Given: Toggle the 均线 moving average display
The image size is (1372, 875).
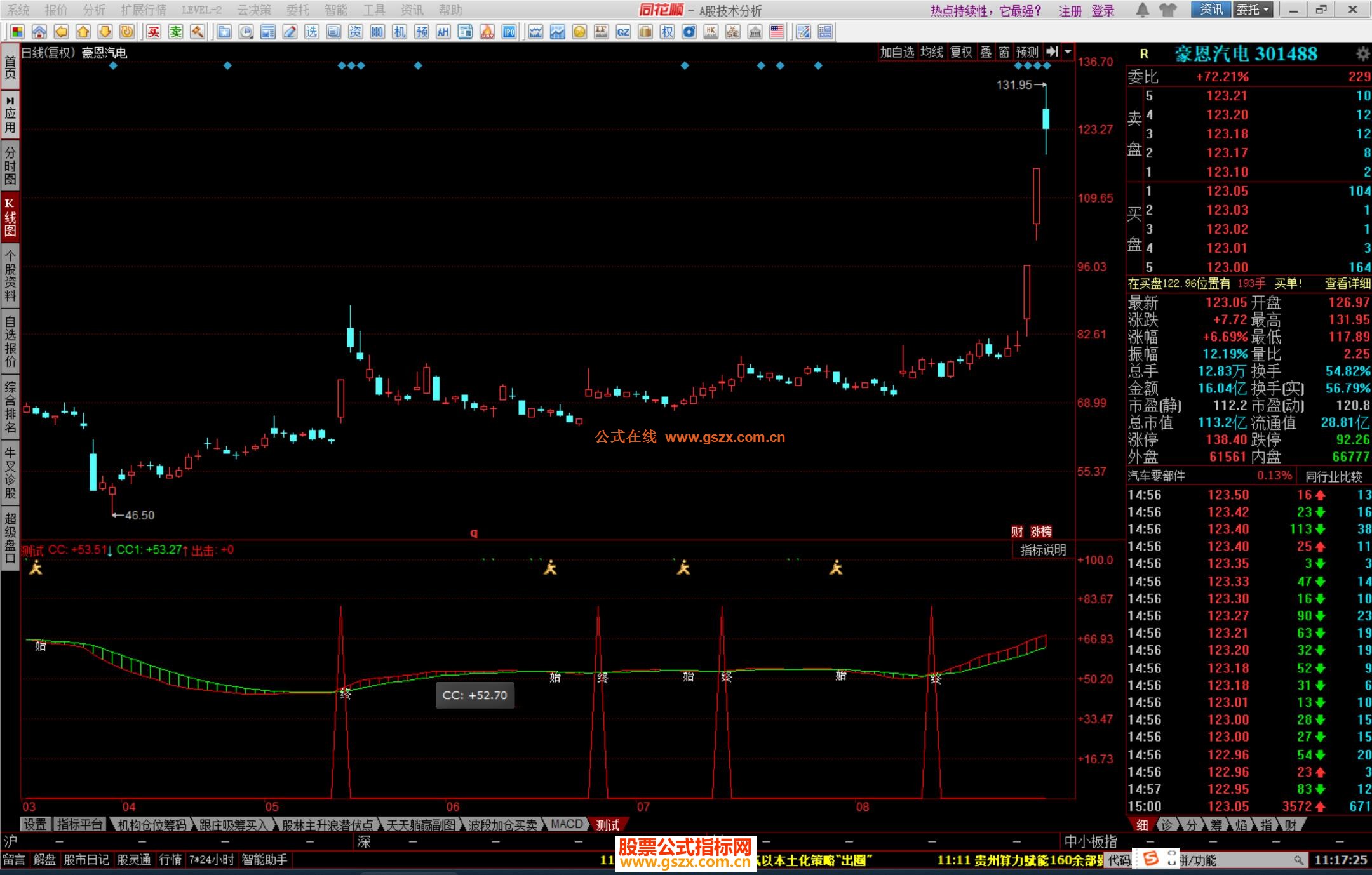Looking at the screenshot, I should point(932,52).
